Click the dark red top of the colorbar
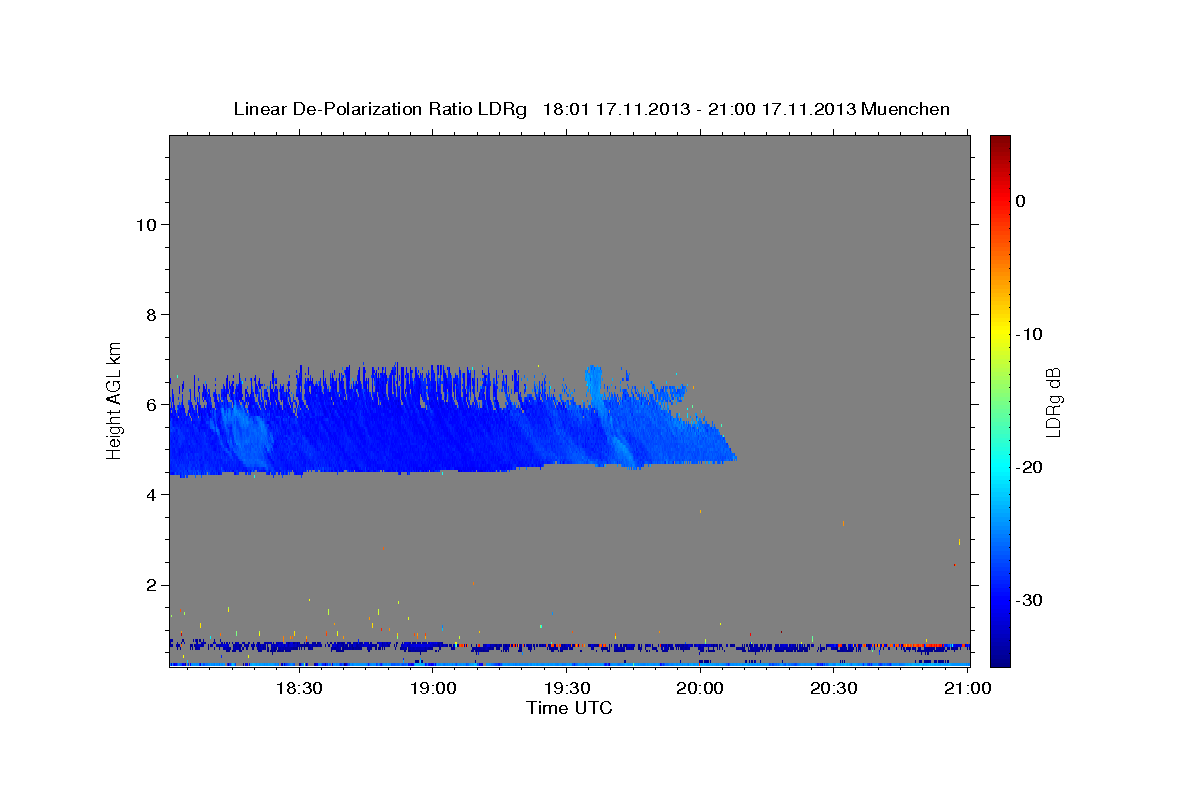1200x800 pixels. (x=1000, y=142)
